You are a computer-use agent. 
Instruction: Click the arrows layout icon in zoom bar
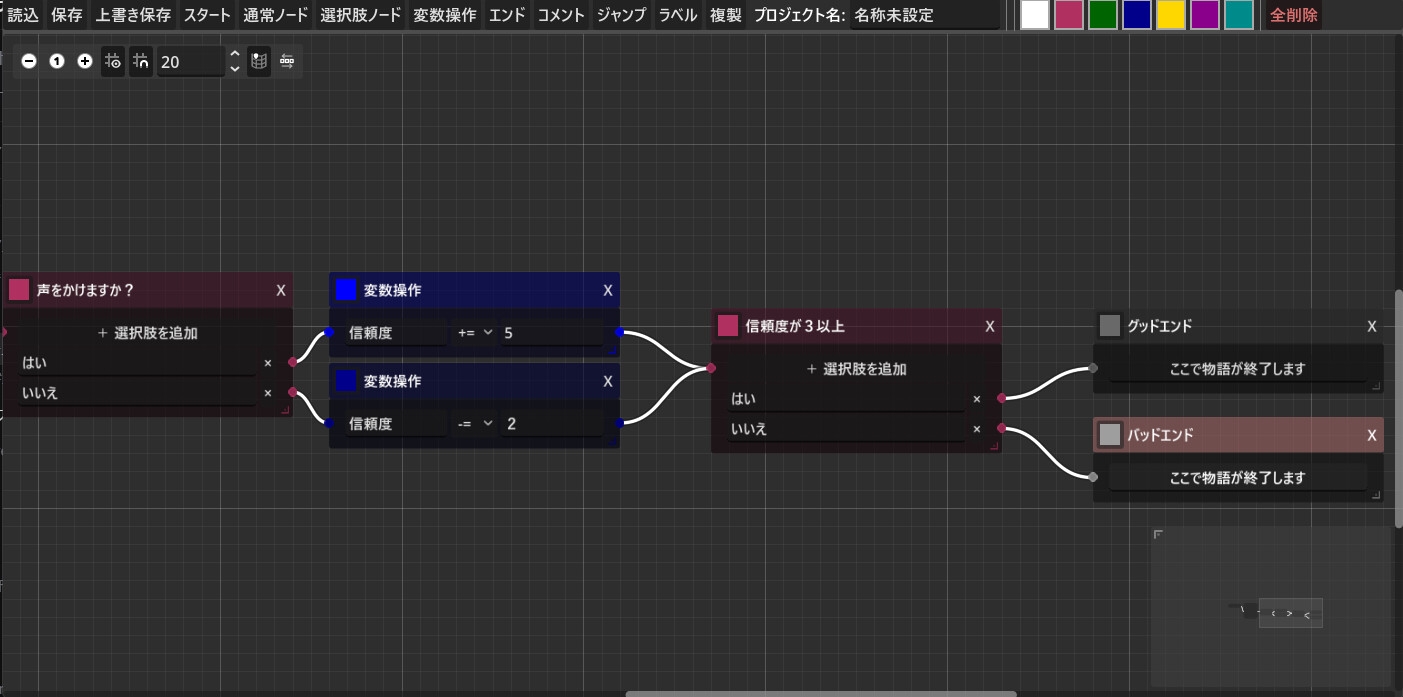pyautogui.click(x=287, y=61)
